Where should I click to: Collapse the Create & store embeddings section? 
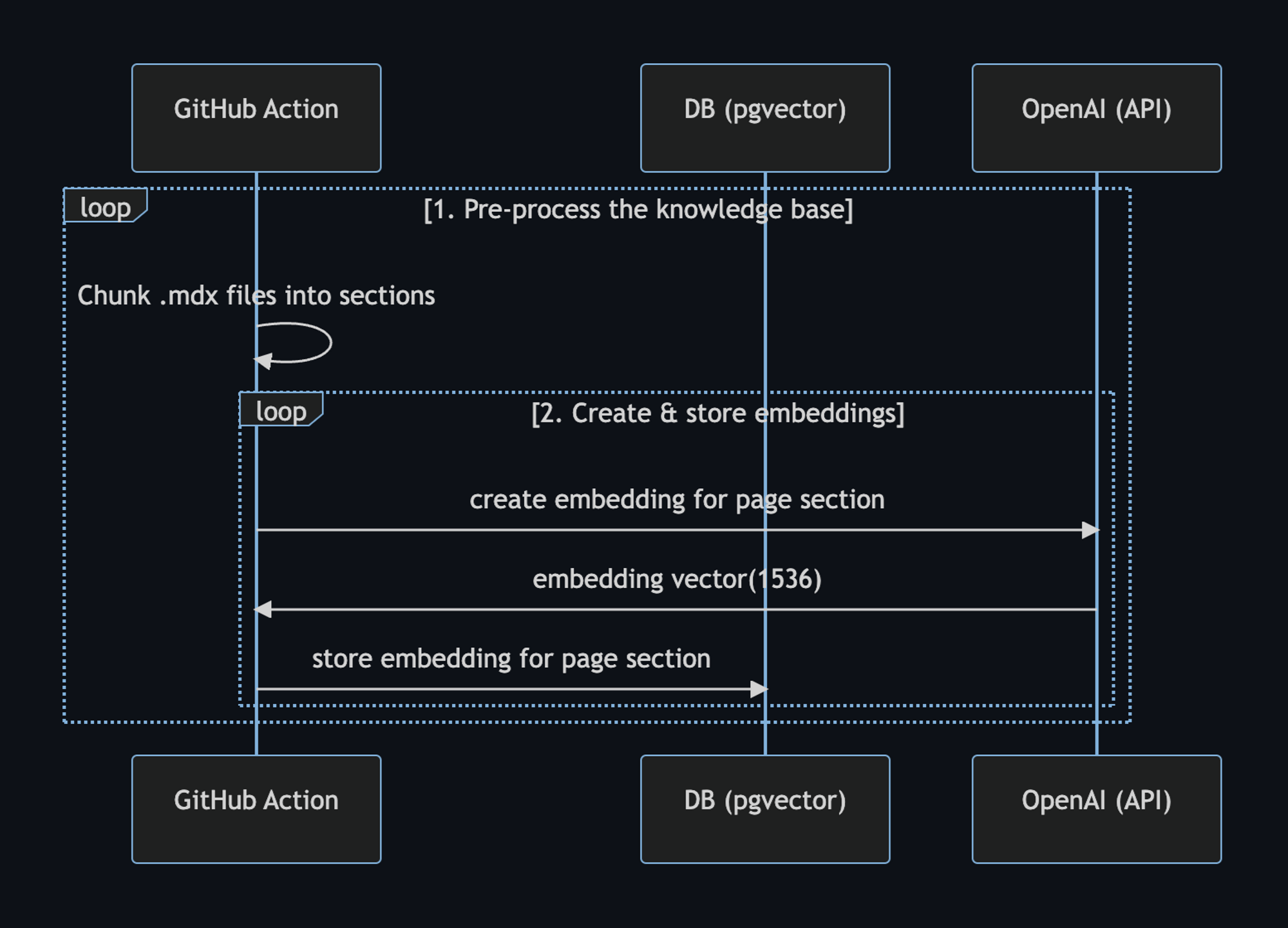pos(718,413)
